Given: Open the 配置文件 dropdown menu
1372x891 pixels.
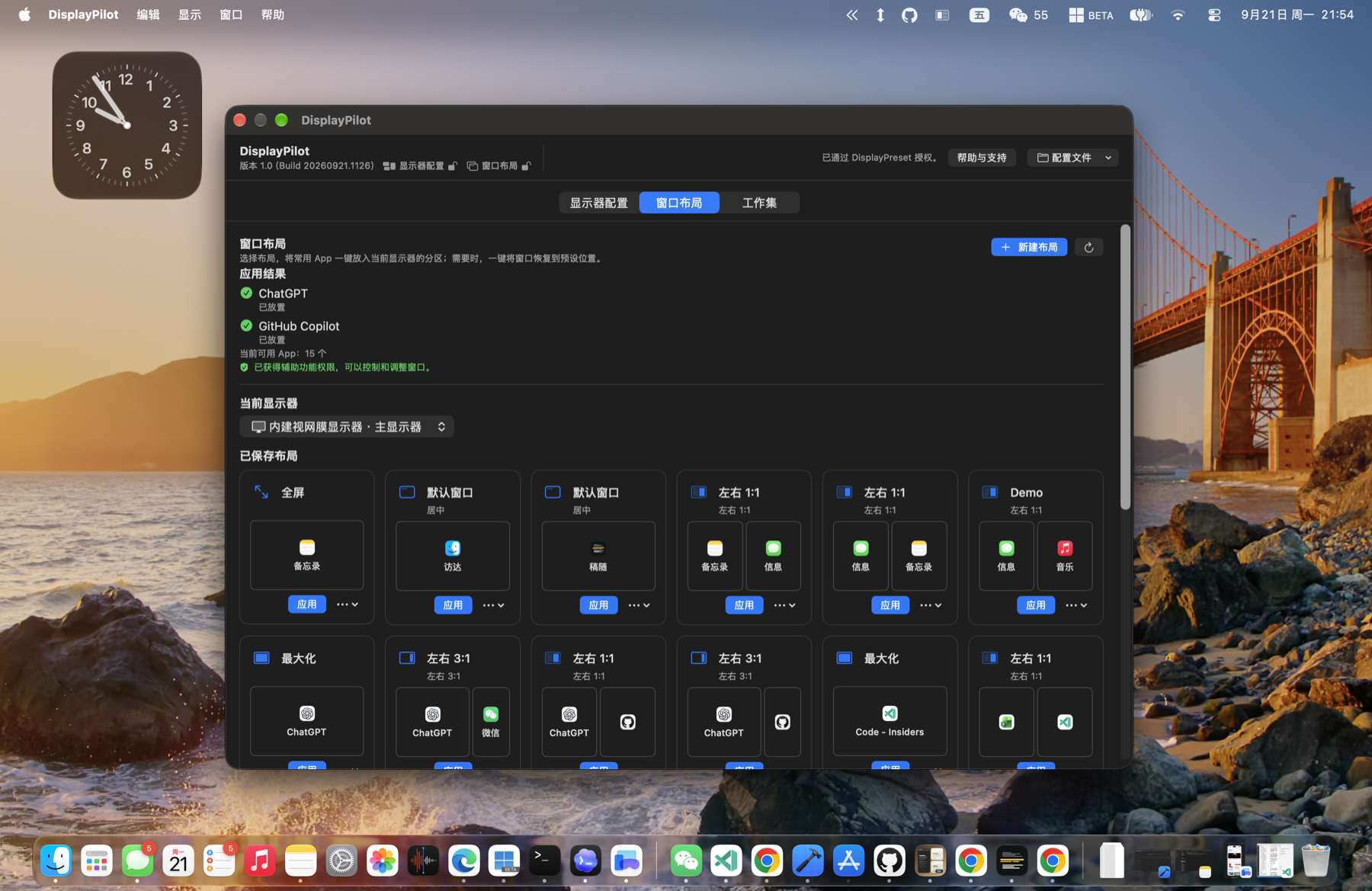Looking at the screenshot, I should click(1072, 158).
